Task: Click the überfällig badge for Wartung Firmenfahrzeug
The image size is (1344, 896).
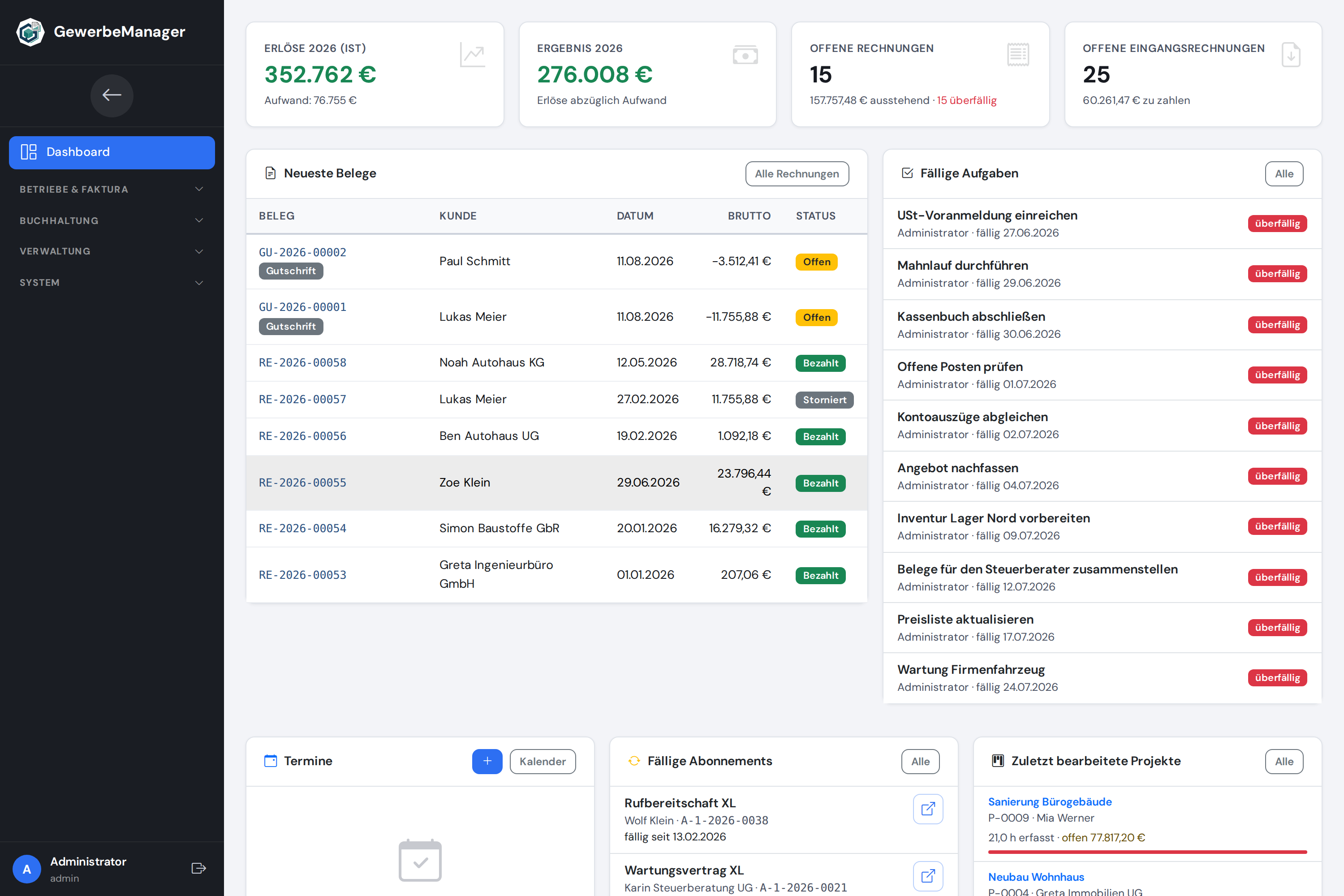Action: point(1277,678)
